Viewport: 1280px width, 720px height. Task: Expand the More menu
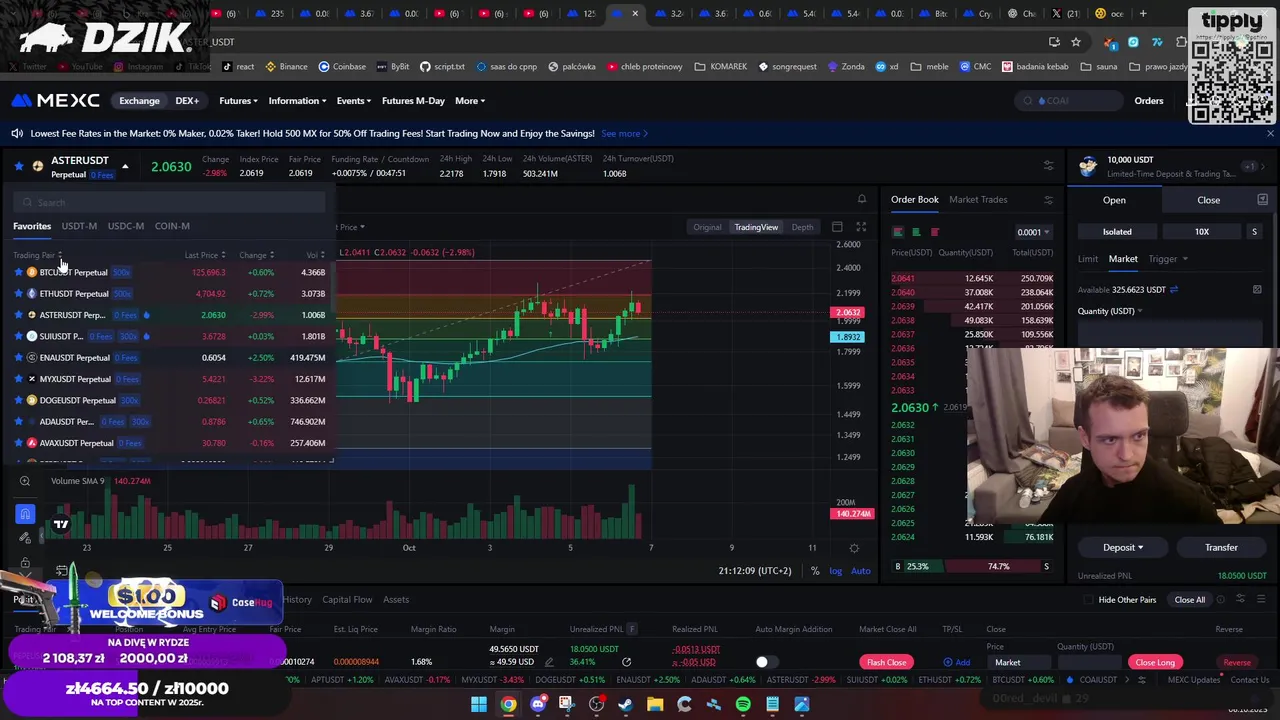[x=470, y=101]
